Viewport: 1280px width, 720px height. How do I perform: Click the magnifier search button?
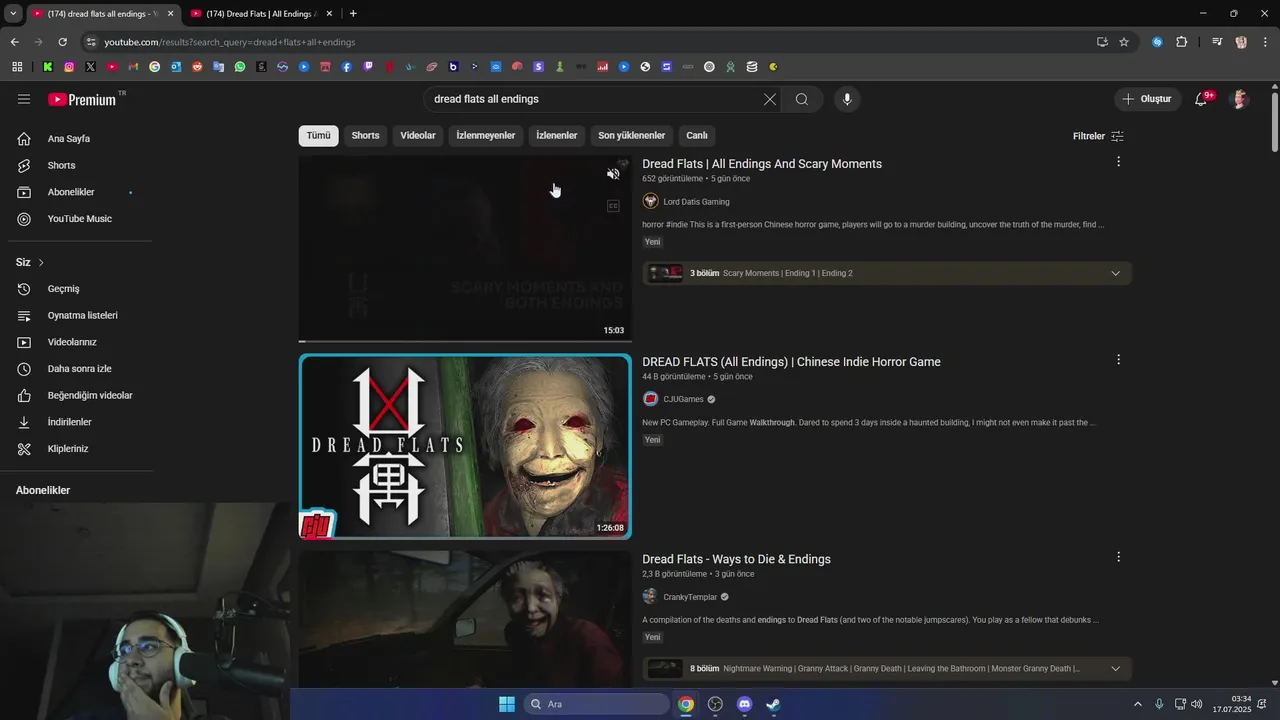tap(802, 99)
